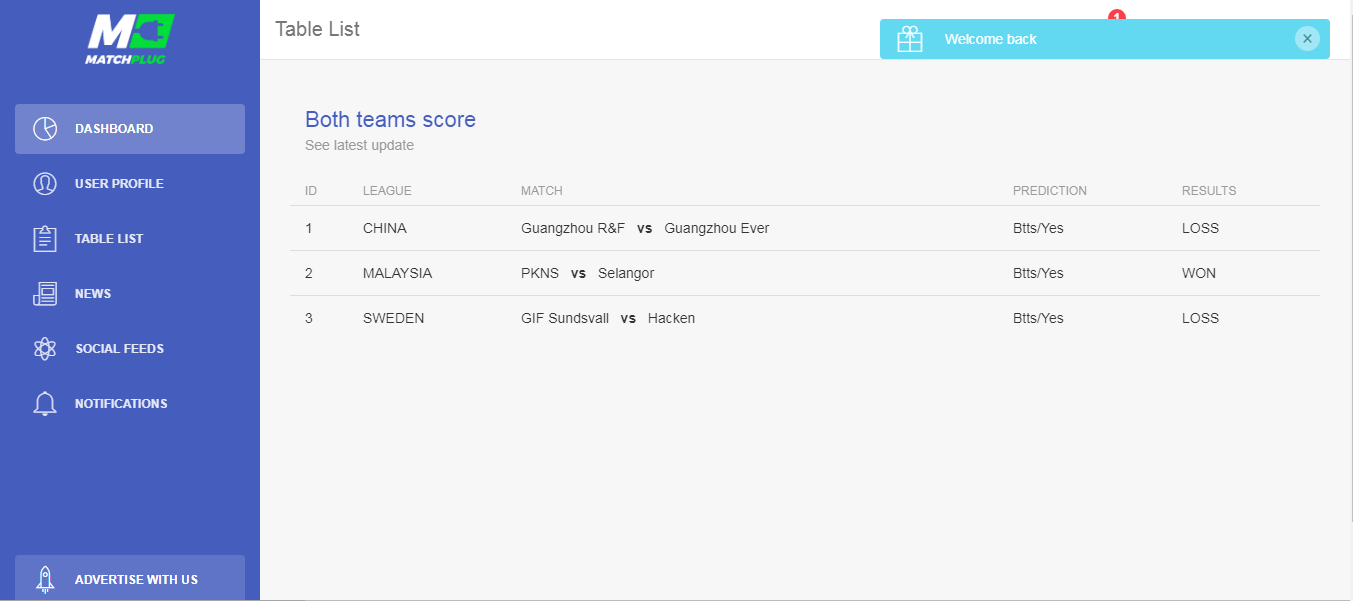
Task: Click the MATCH column header
Action: tap(542, 191)
